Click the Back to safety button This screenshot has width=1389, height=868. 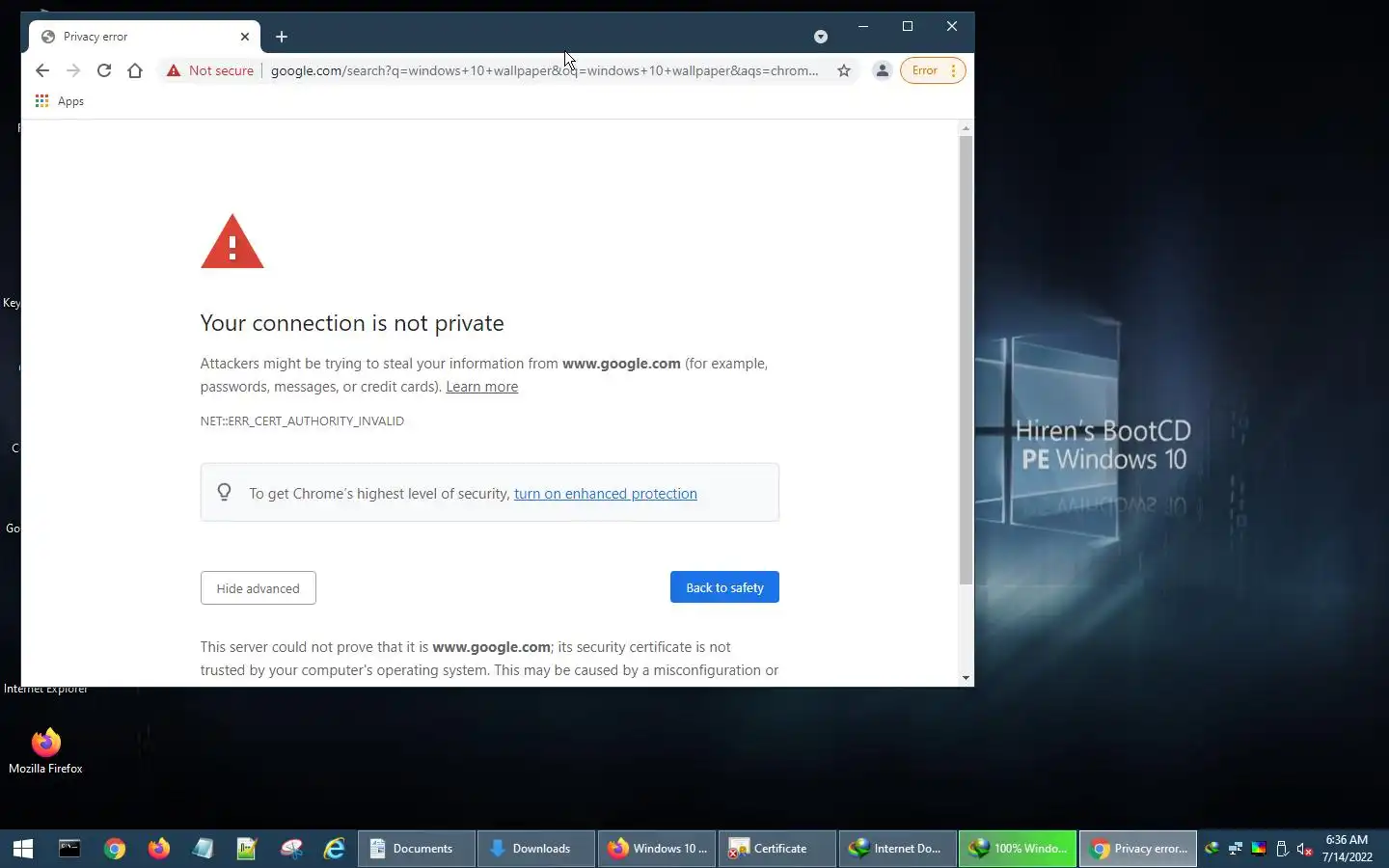pos(724,587)
